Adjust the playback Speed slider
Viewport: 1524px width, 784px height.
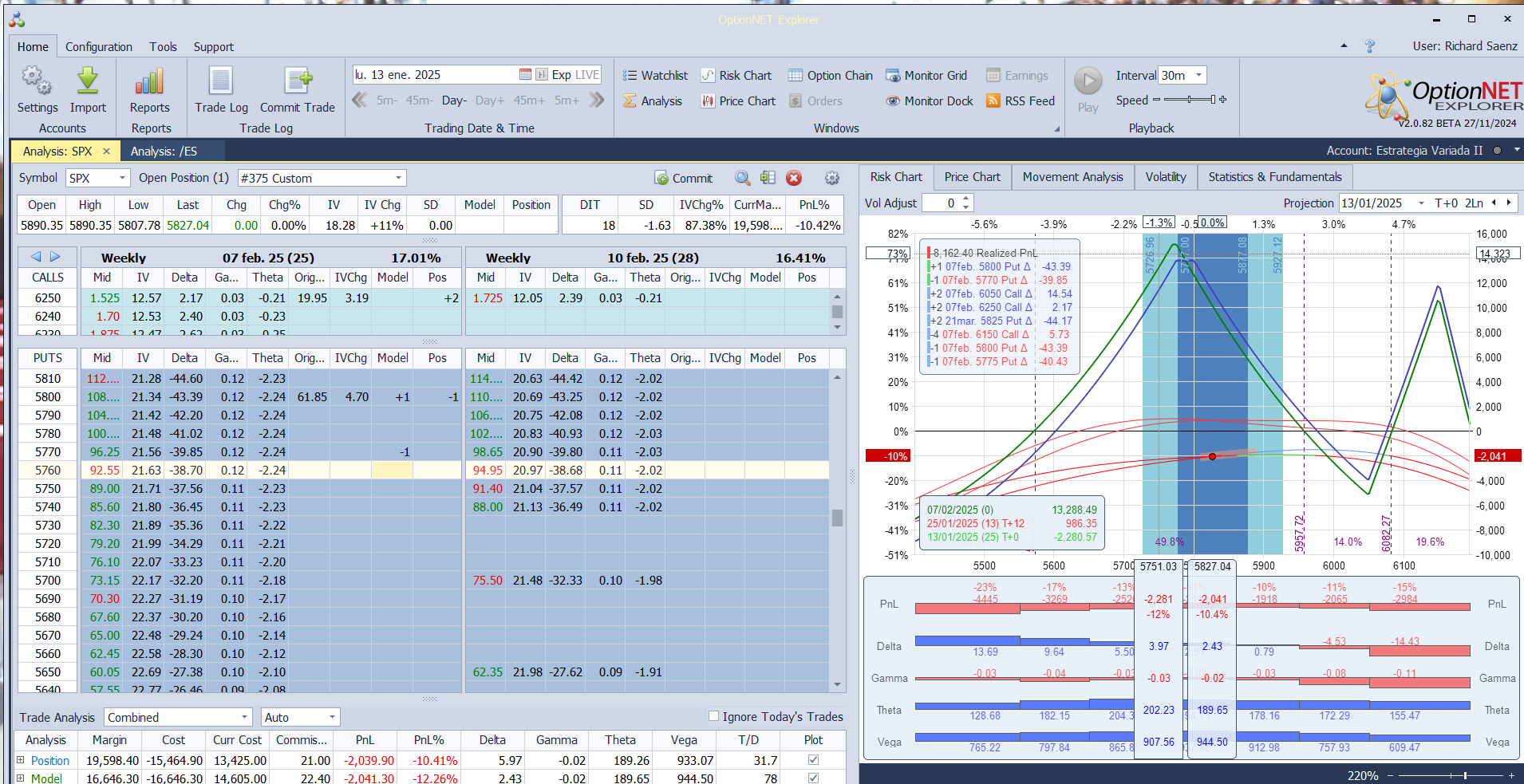pyautogui.click(x=1189, y=100)
